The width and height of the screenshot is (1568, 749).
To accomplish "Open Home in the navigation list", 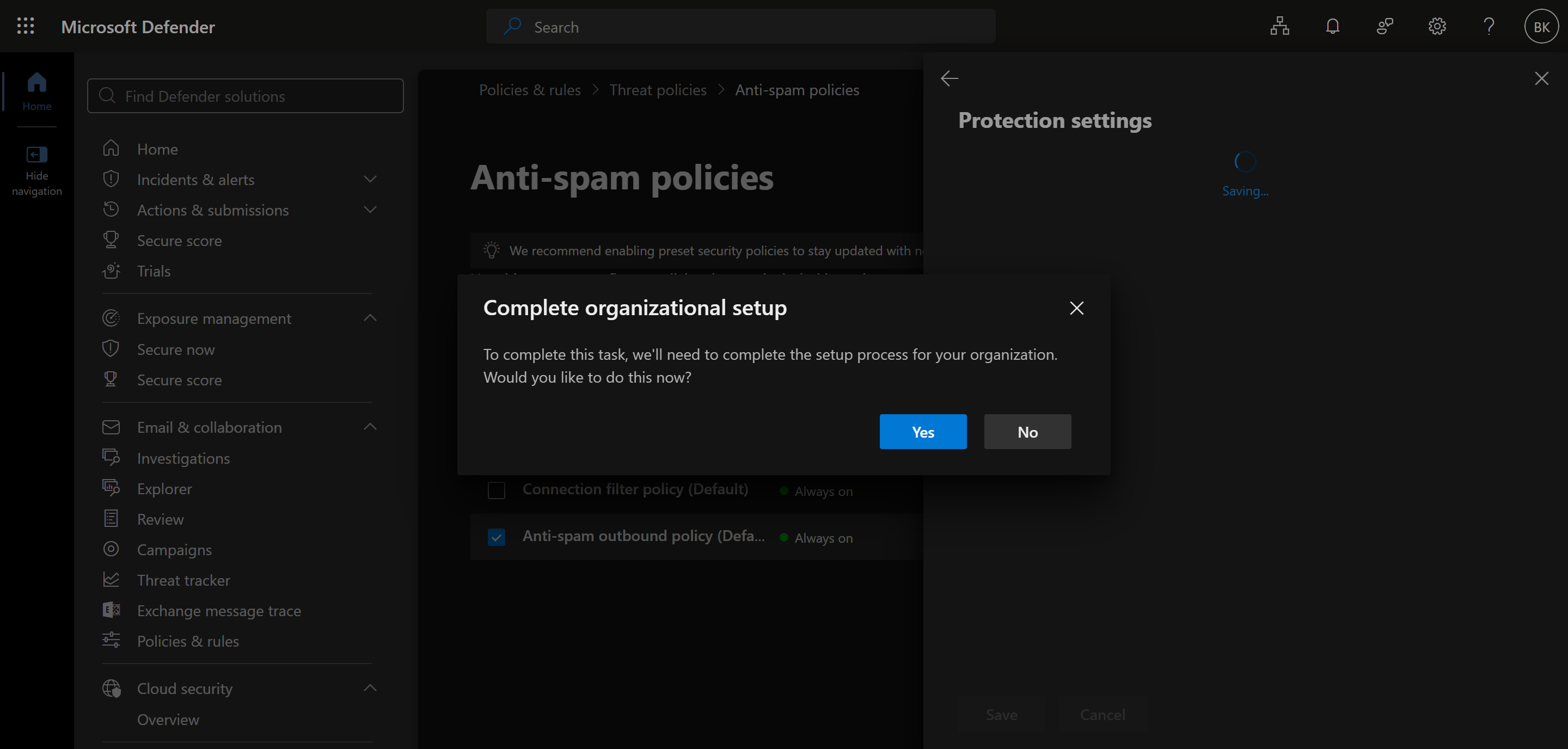I will click(x=157, y=149).
